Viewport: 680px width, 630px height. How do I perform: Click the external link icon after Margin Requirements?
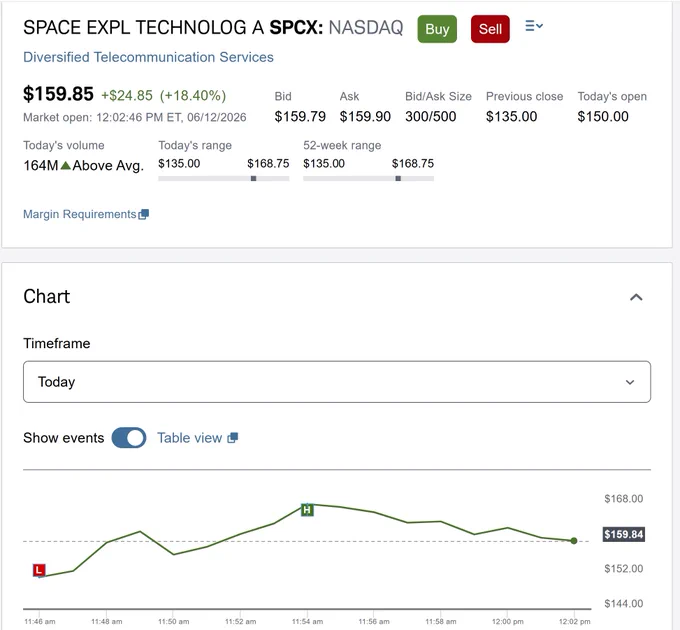point(144,215)
